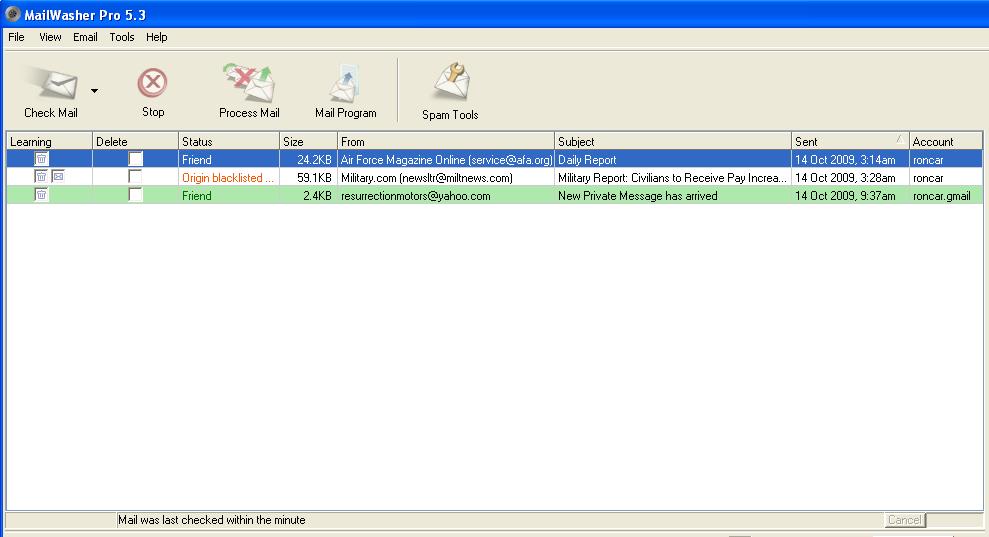Select 'Origin blacklisted ...' status text

pos(228,178)
